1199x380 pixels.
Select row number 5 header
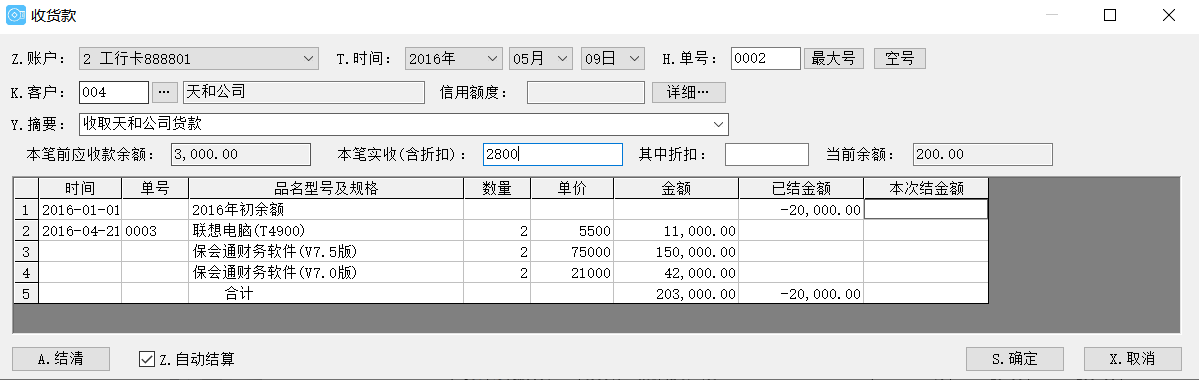(26, 294)
